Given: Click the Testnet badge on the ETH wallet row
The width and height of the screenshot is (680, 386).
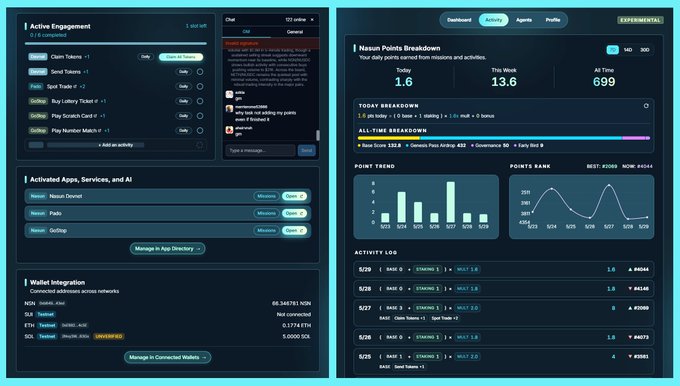Looking at the screenshot, I should click(47, 325).
